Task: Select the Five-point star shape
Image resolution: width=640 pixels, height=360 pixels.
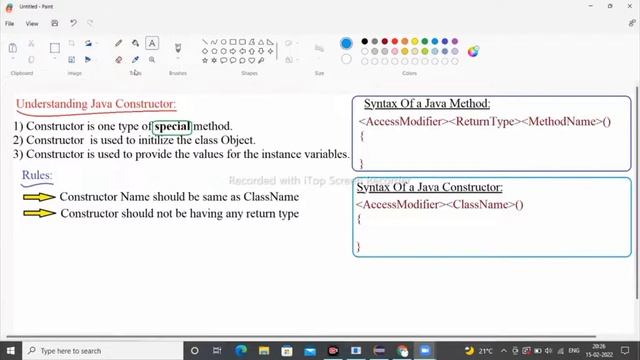Action: (205, 61)
